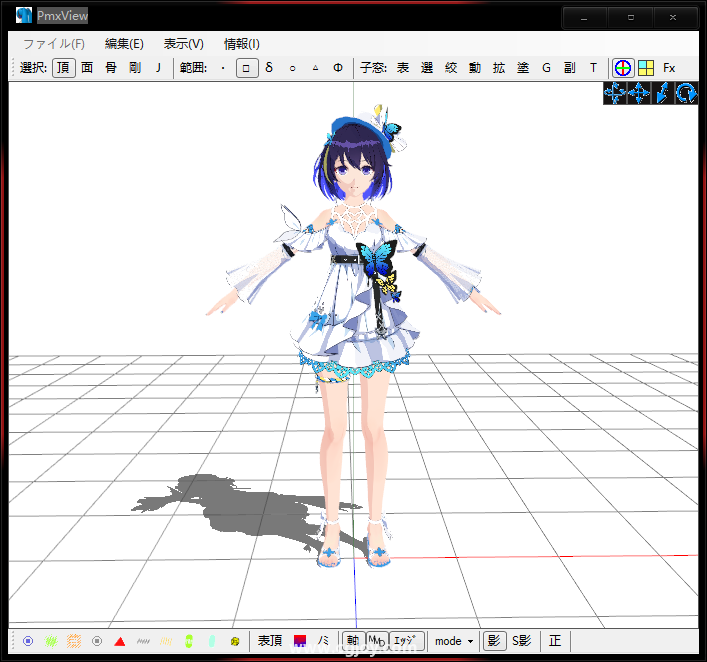Open the 編集(E) menu
Screen dimensions: 707x662
(x=124, y=44)
